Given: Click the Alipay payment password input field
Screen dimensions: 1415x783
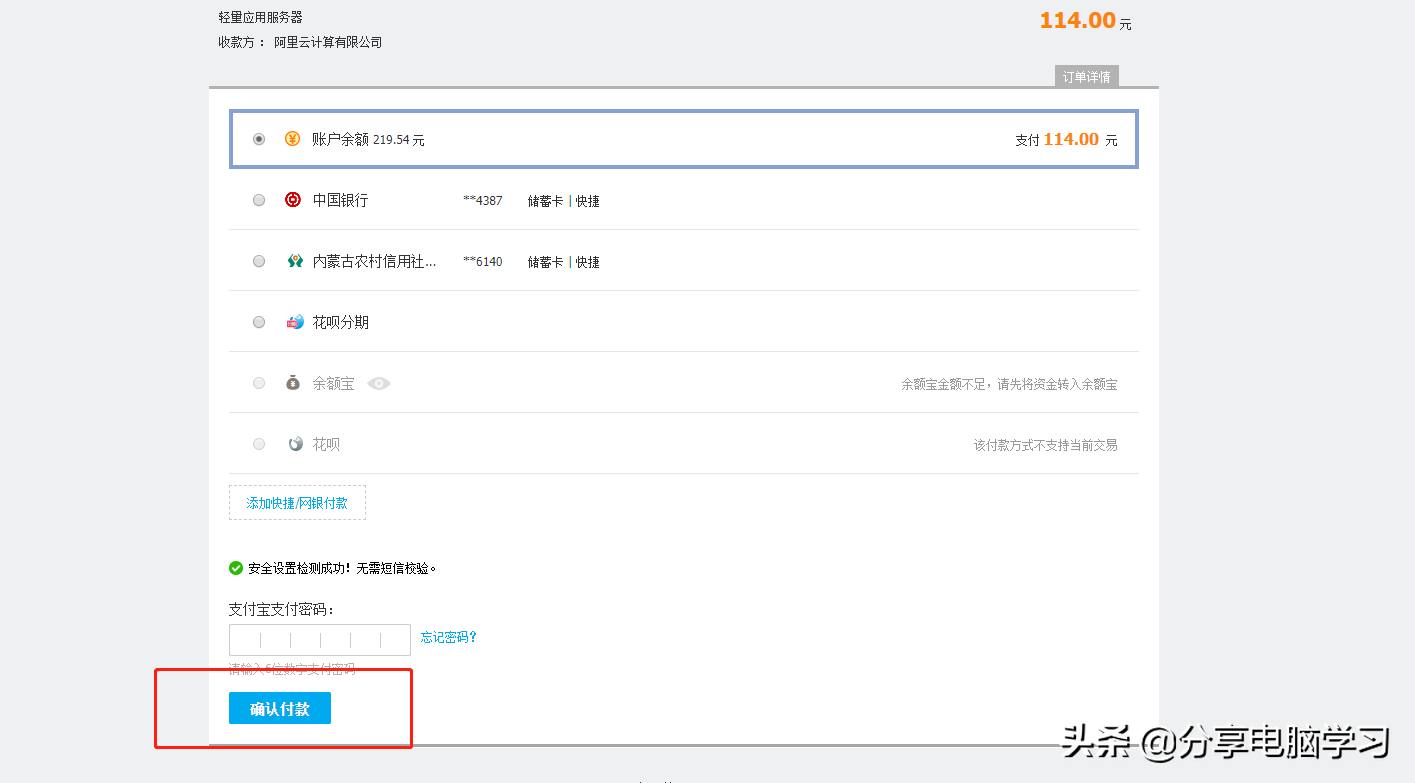Looking at the screenshot, I should pos(319,640).
